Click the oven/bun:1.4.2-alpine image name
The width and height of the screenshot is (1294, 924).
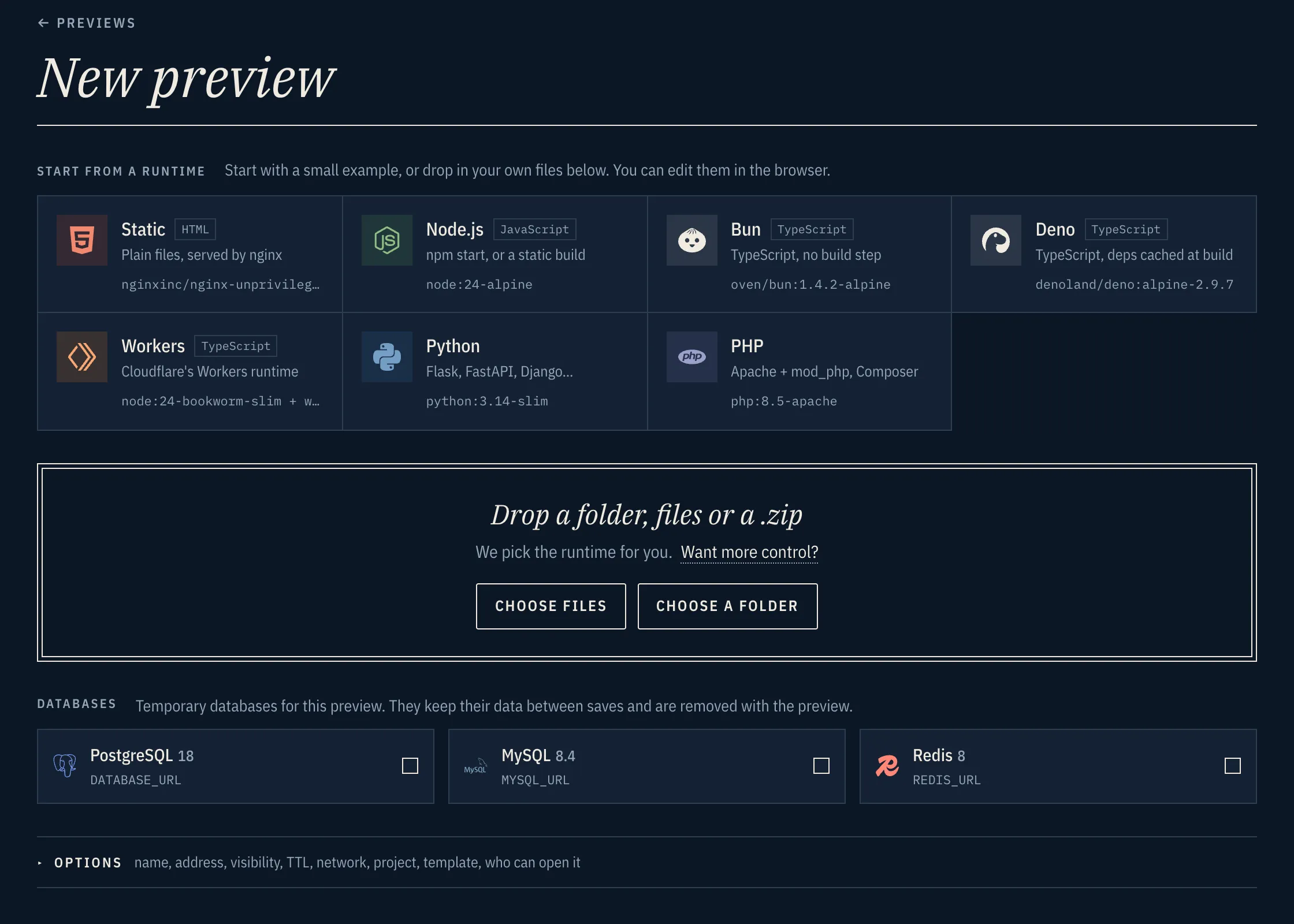point(810,285)
